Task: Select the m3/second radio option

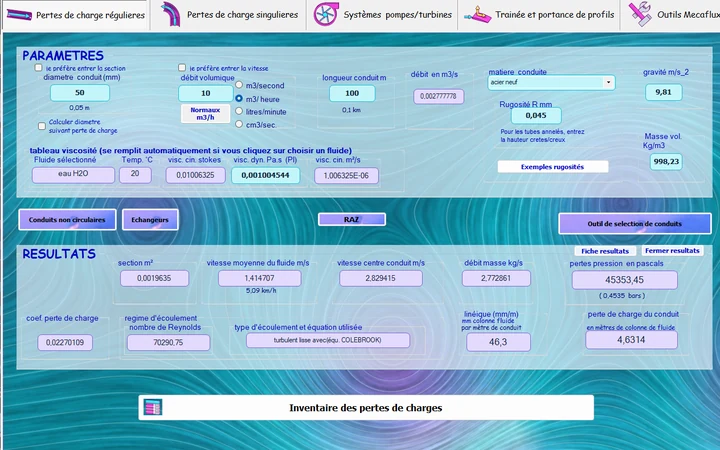Action: [239, 85]
